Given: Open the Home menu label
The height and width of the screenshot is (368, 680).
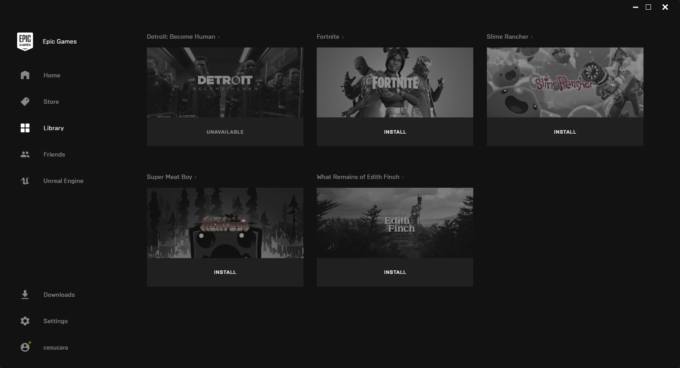Looking at the screenshot, I should click(52, 75).
